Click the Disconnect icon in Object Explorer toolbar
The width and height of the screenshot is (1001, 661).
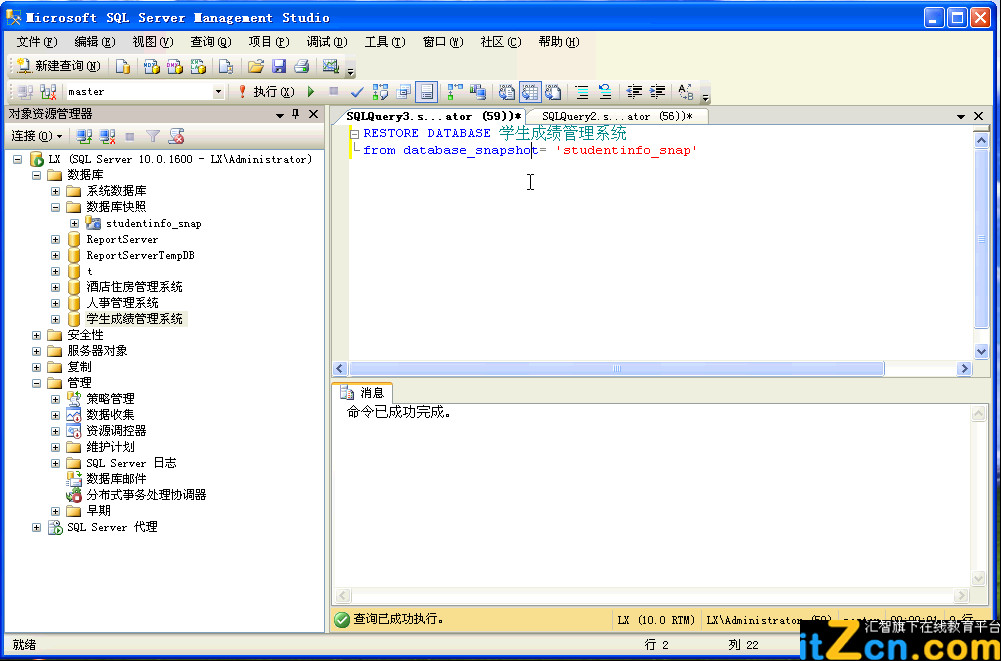[107, 136]
